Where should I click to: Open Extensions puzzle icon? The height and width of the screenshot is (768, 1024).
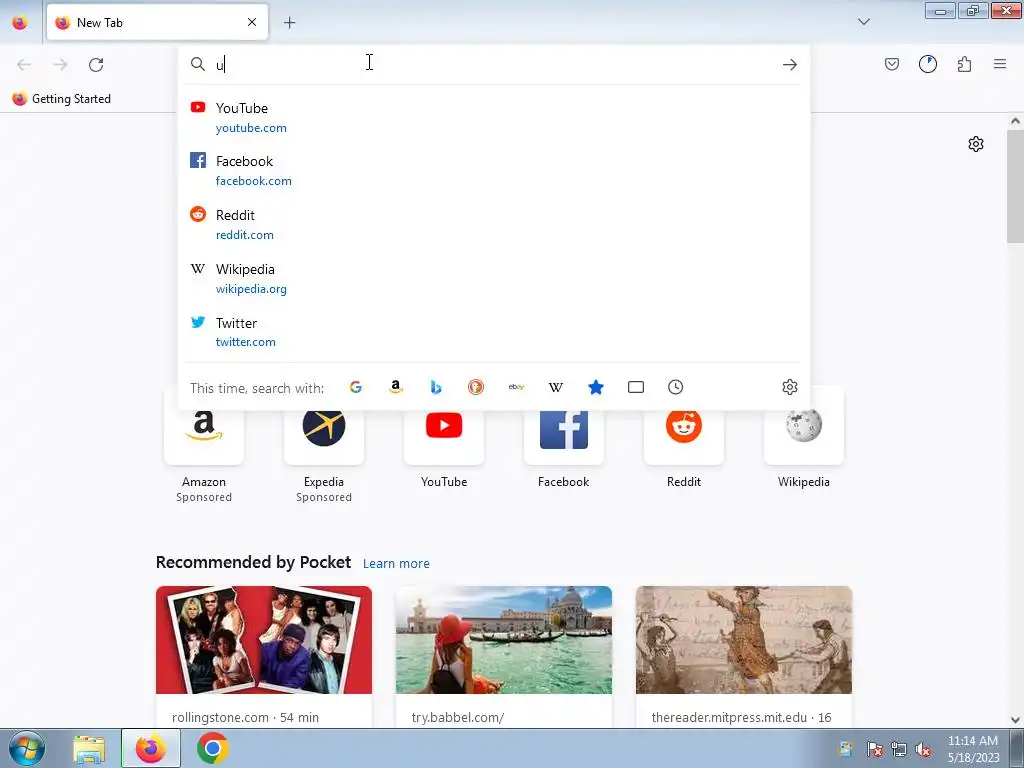[964, 64]
